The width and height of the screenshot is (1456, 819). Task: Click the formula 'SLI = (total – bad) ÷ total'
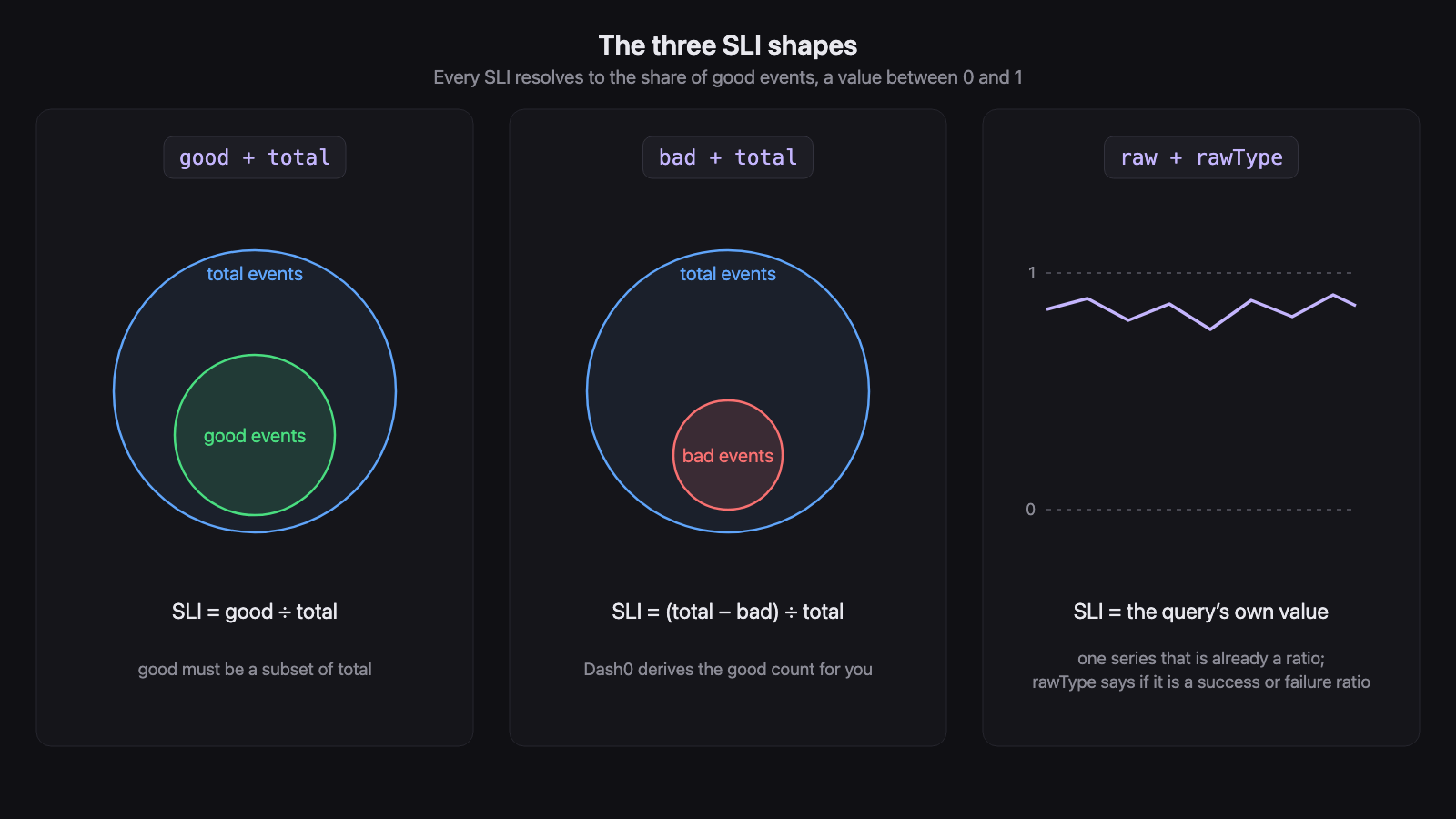pyautogui.click(x=728, y=612)
